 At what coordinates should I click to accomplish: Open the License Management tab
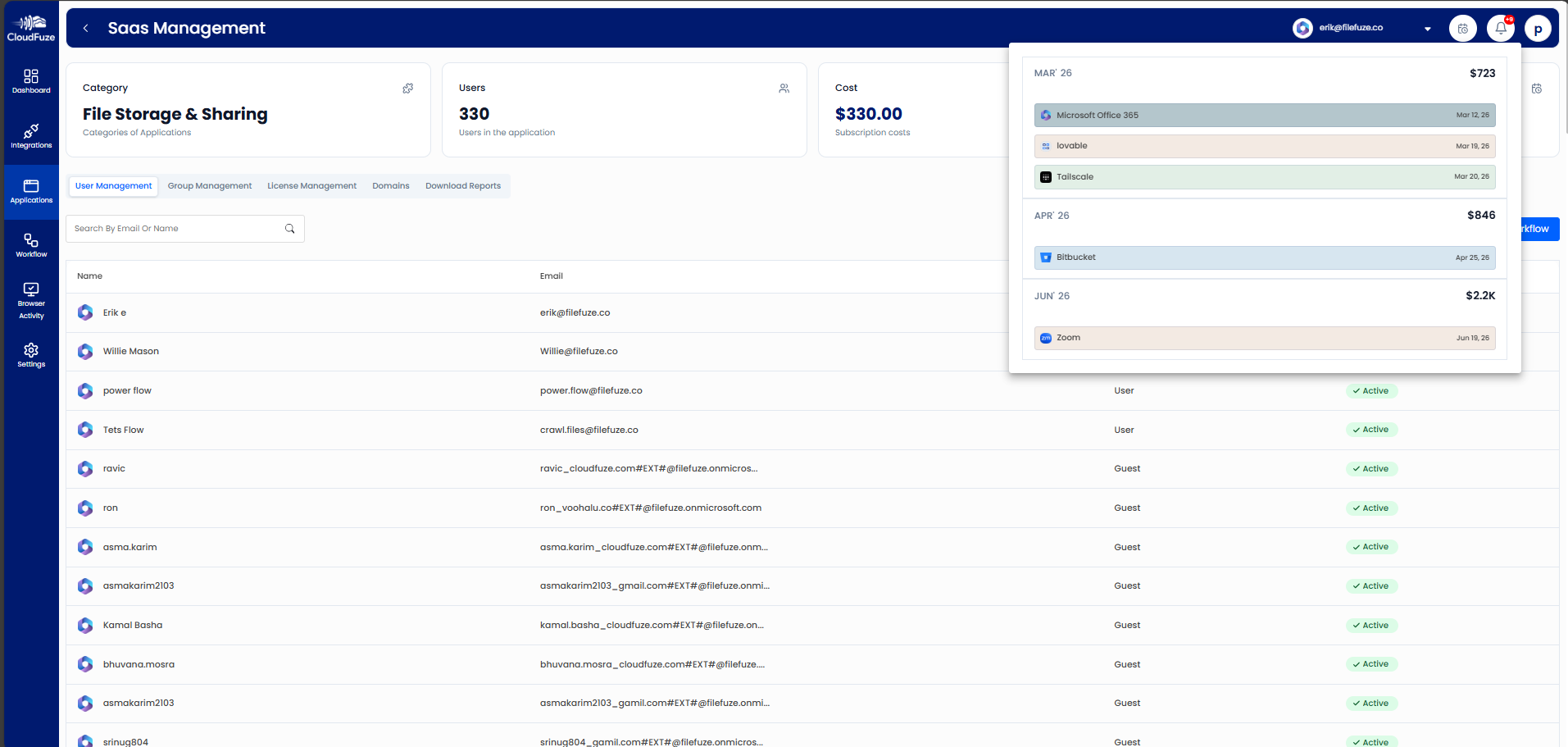point(311,185)
